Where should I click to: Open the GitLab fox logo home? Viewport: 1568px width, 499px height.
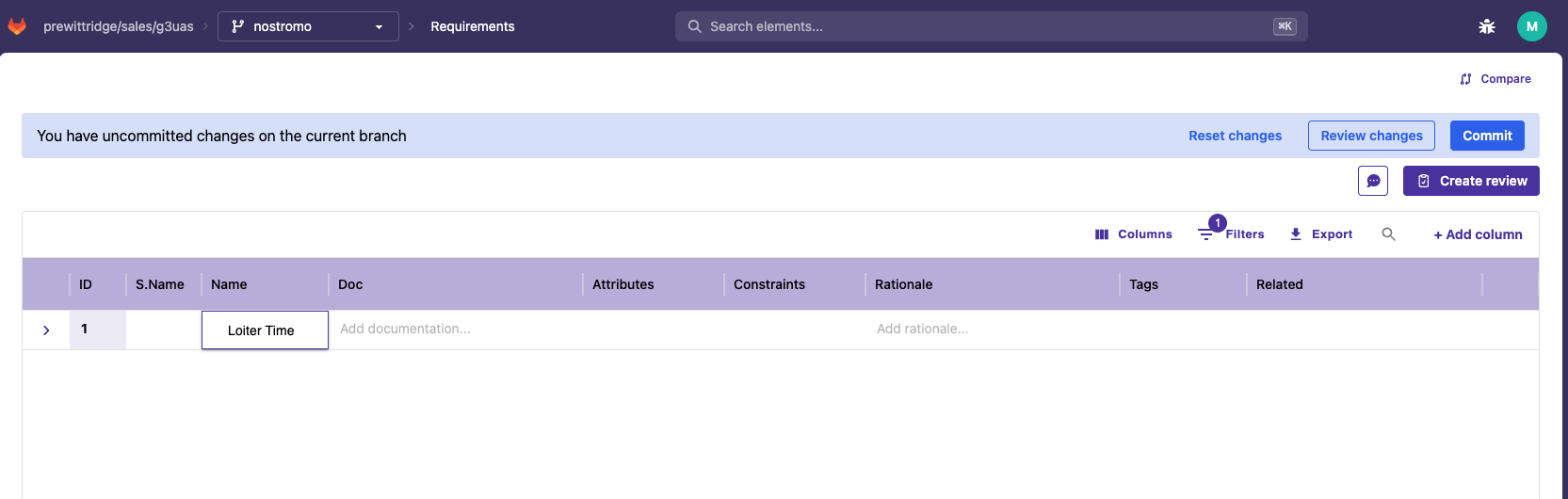coord(17,26)
